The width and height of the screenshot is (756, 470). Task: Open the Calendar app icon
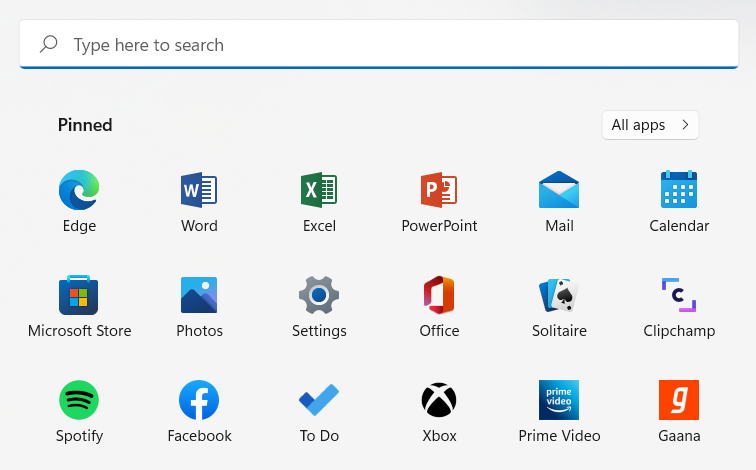(x=679, y=189)
